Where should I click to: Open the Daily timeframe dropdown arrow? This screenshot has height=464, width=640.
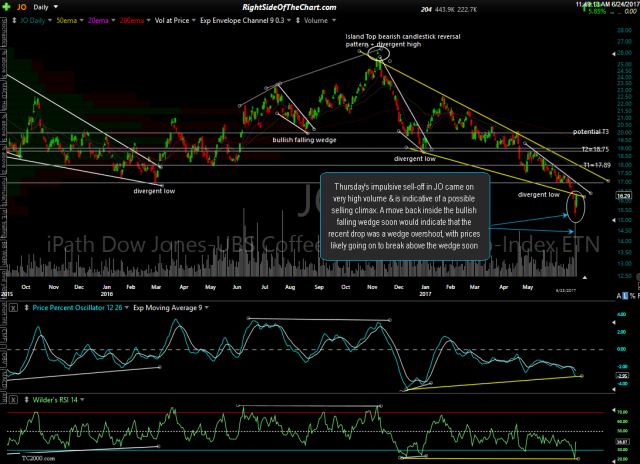click(56, 7)
